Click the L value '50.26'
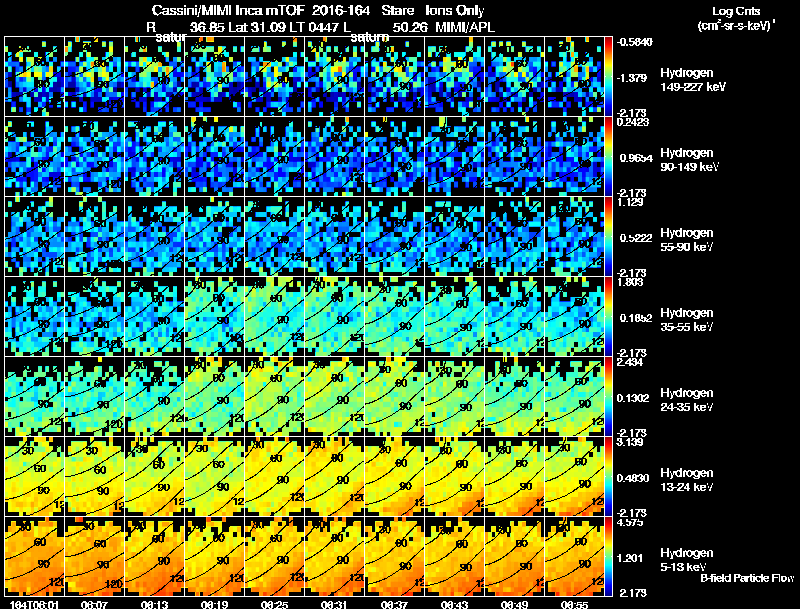This screenshot has height=609, width=800. 410,27
